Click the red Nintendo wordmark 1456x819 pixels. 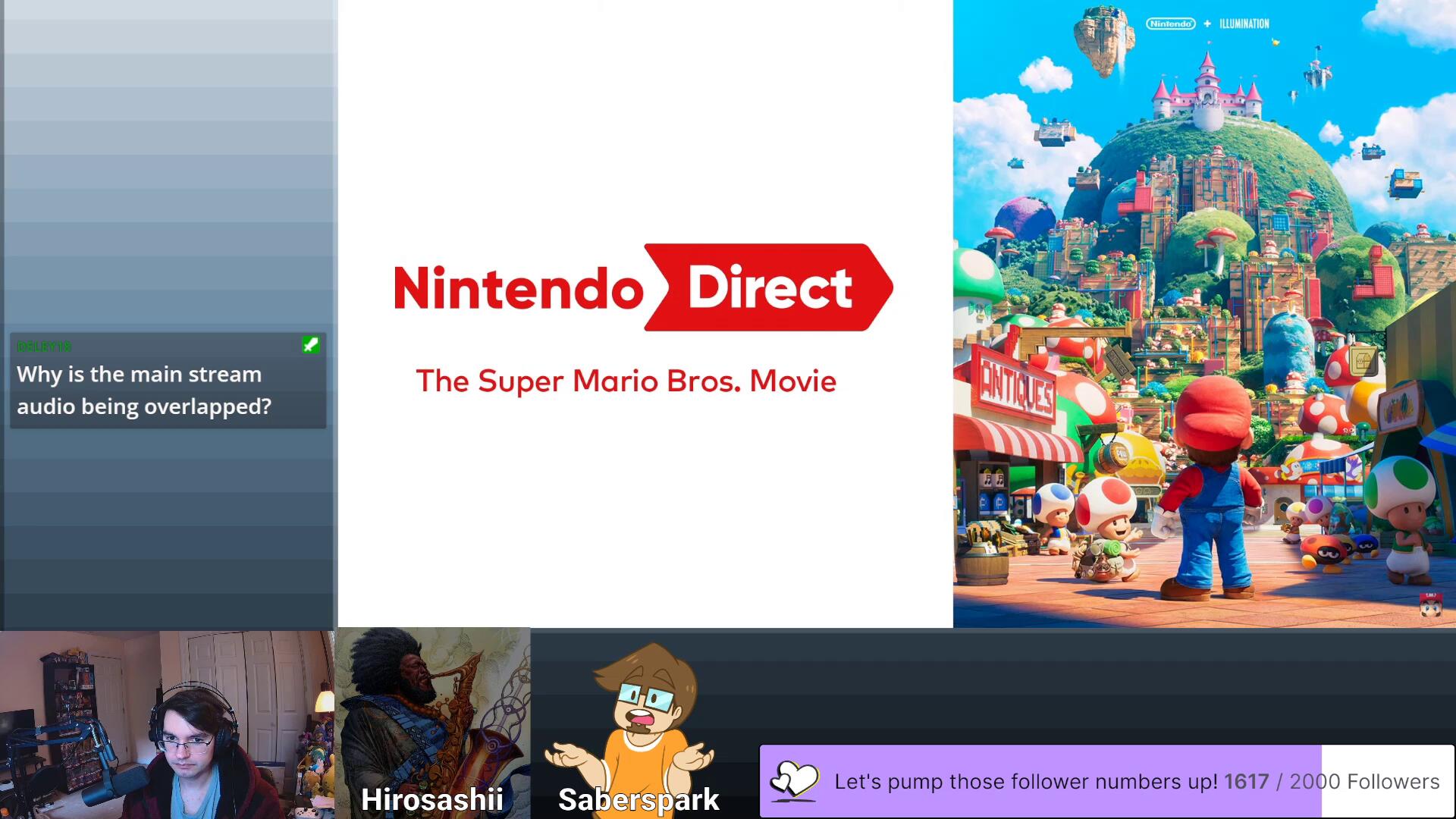click(x=519, y=288)
